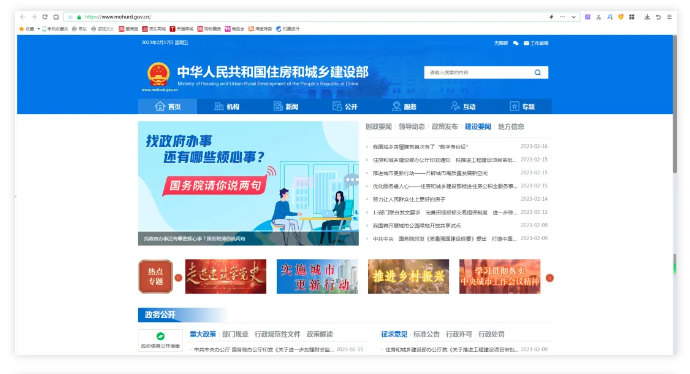Click the 实施城市更新行动 banner
The width and height of the screenshot is (690, 374).
[x=317, y=276]
